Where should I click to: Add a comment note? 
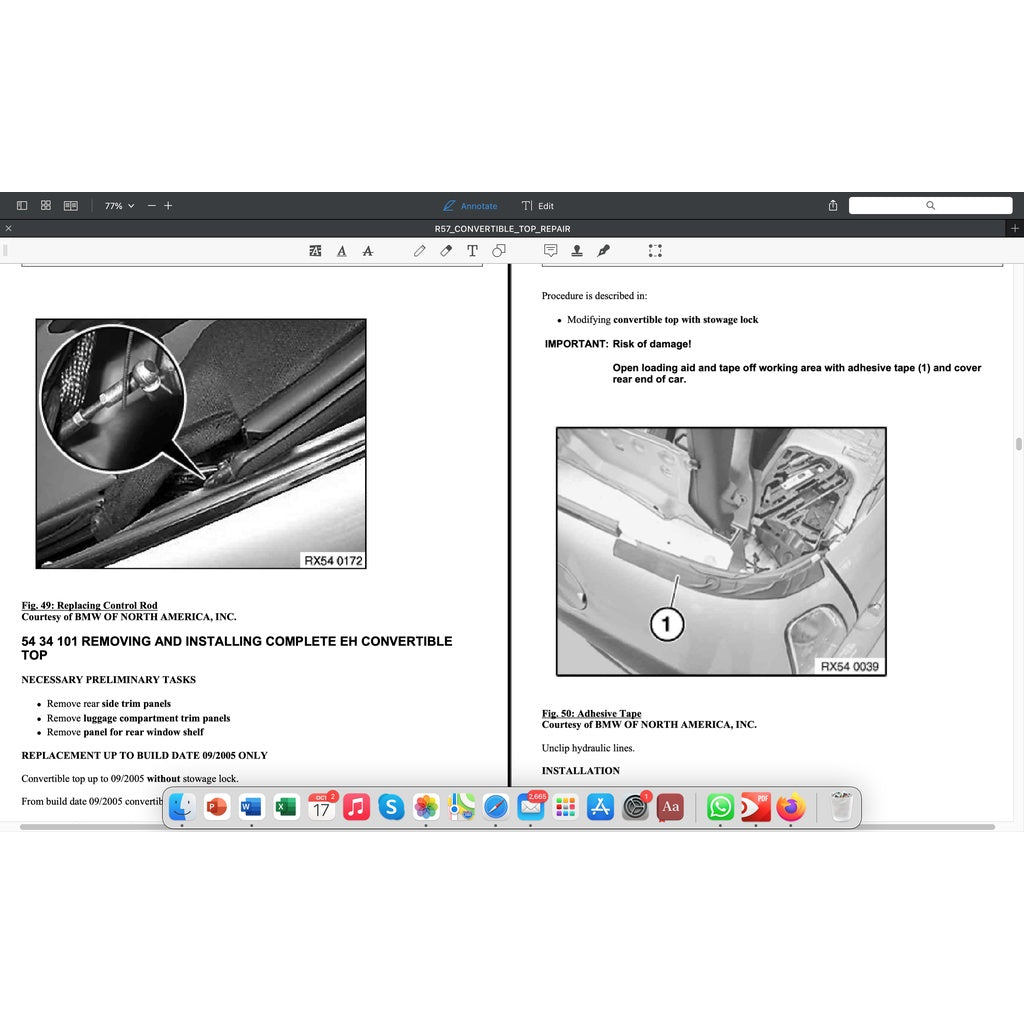point(550,251)
